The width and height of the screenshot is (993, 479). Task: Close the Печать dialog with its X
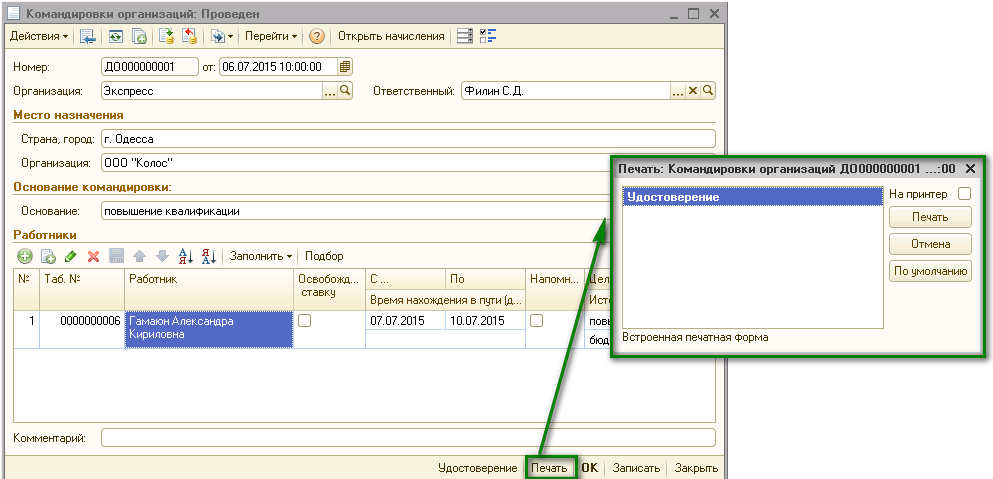click(970, 169)
